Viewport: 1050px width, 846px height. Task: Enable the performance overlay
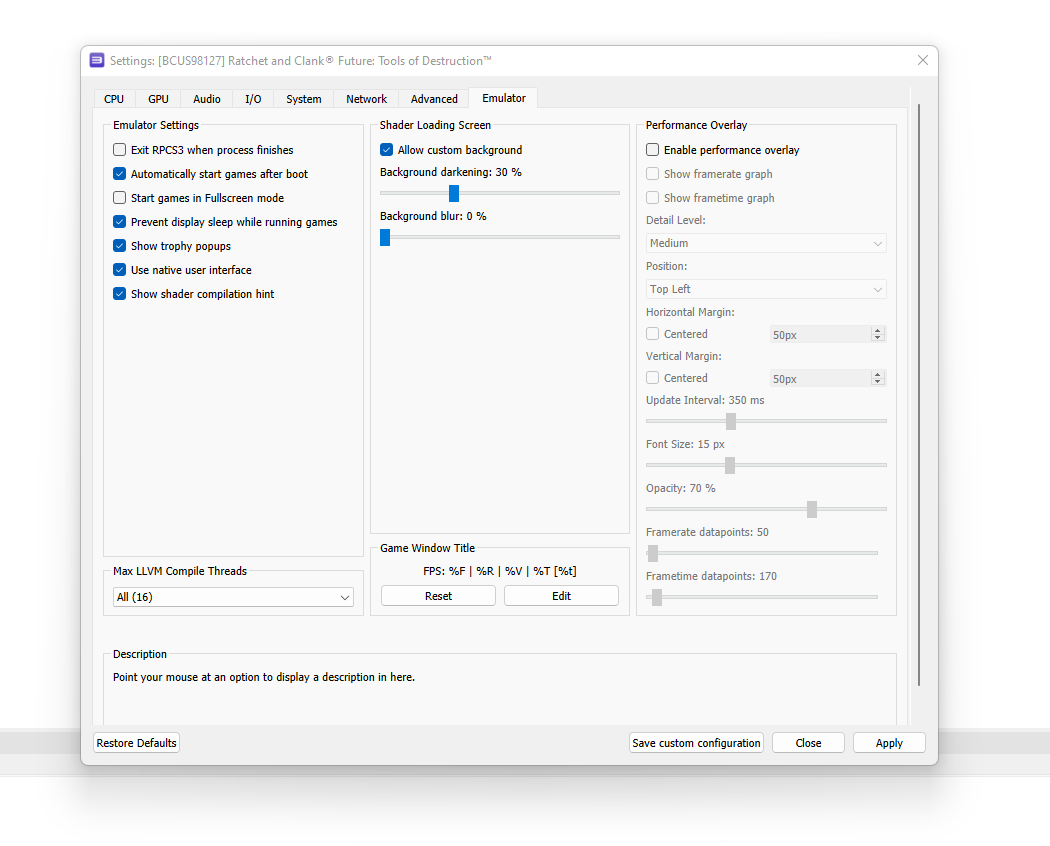pos(652,149)
